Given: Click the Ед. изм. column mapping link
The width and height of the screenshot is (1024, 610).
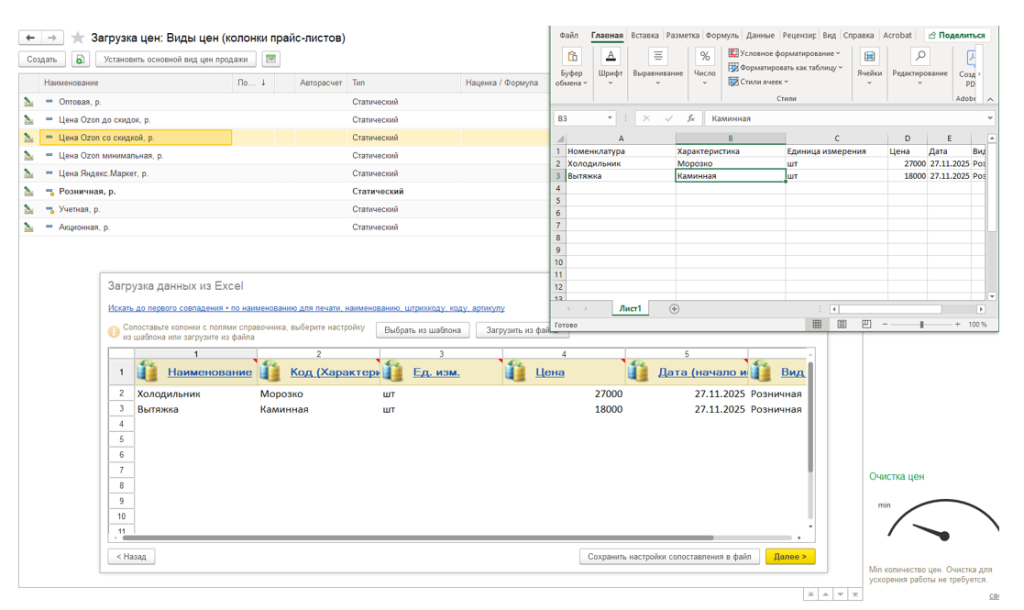Looking at the screenshot, I should point(436,372).
